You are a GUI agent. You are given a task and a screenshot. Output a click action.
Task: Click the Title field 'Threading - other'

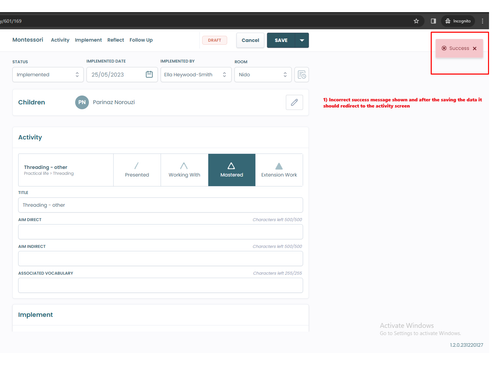(160, 205)
